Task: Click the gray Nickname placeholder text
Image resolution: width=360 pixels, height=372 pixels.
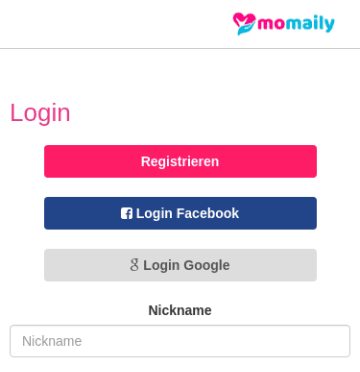Action: point(52,341)
